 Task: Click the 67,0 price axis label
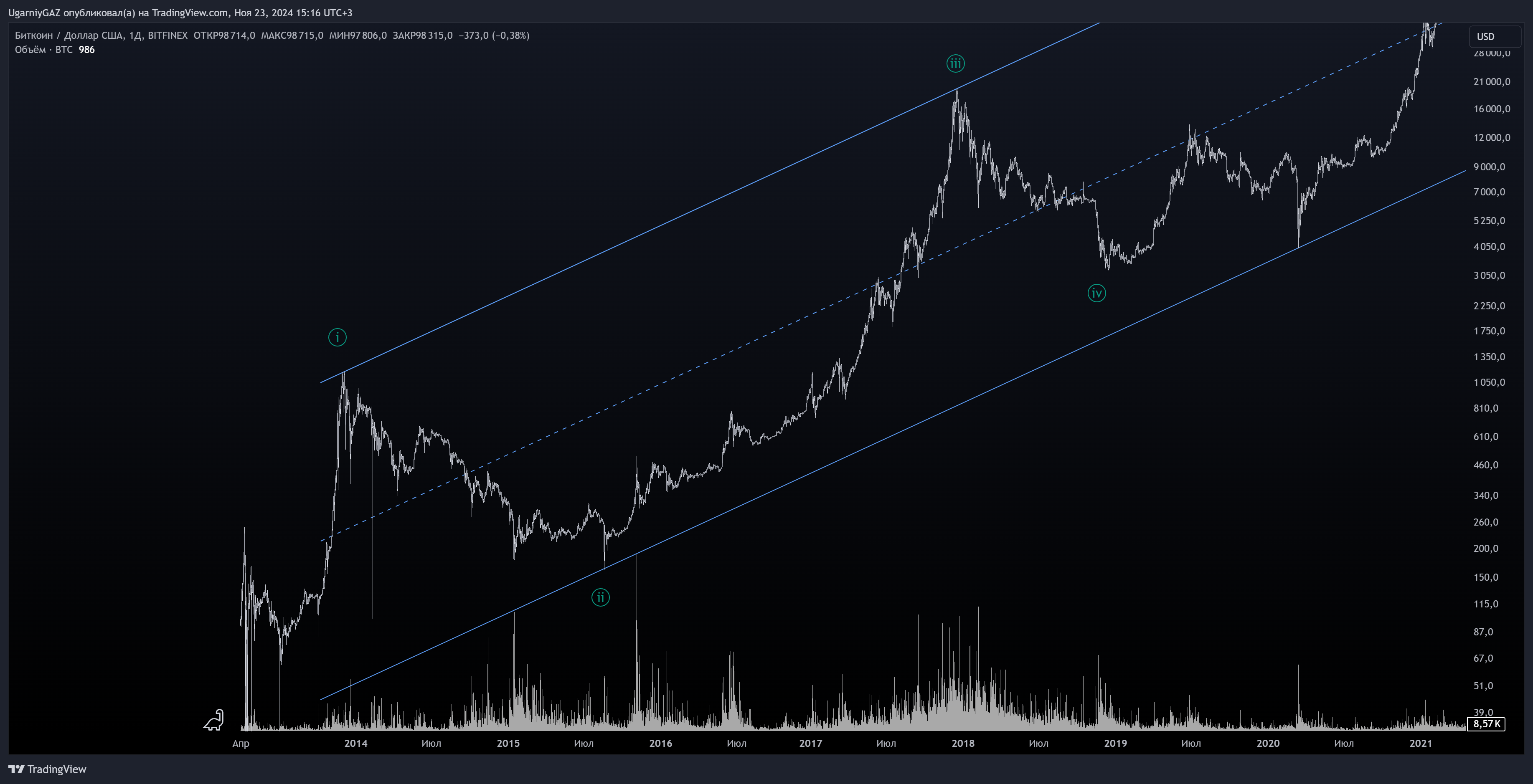coord(1483,658)
